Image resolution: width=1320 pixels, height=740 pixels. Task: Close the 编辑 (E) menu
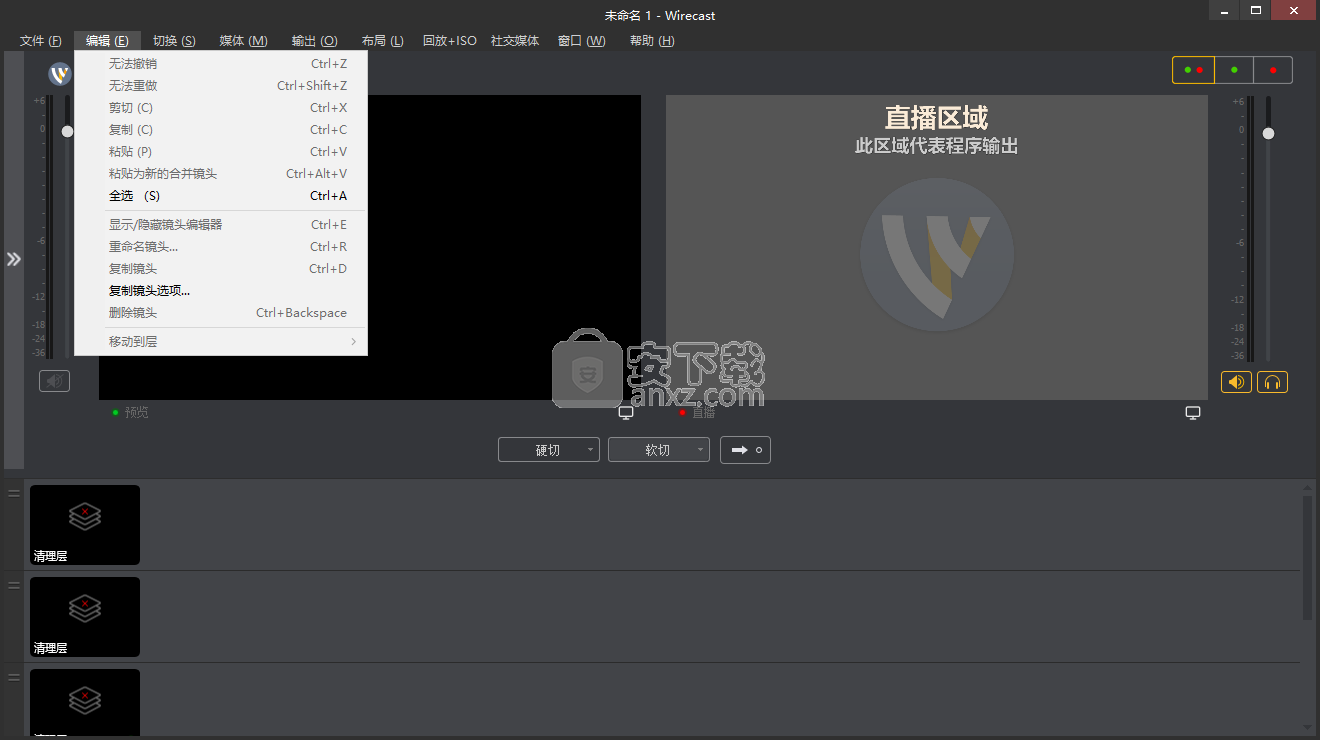[x=107, y=41]
